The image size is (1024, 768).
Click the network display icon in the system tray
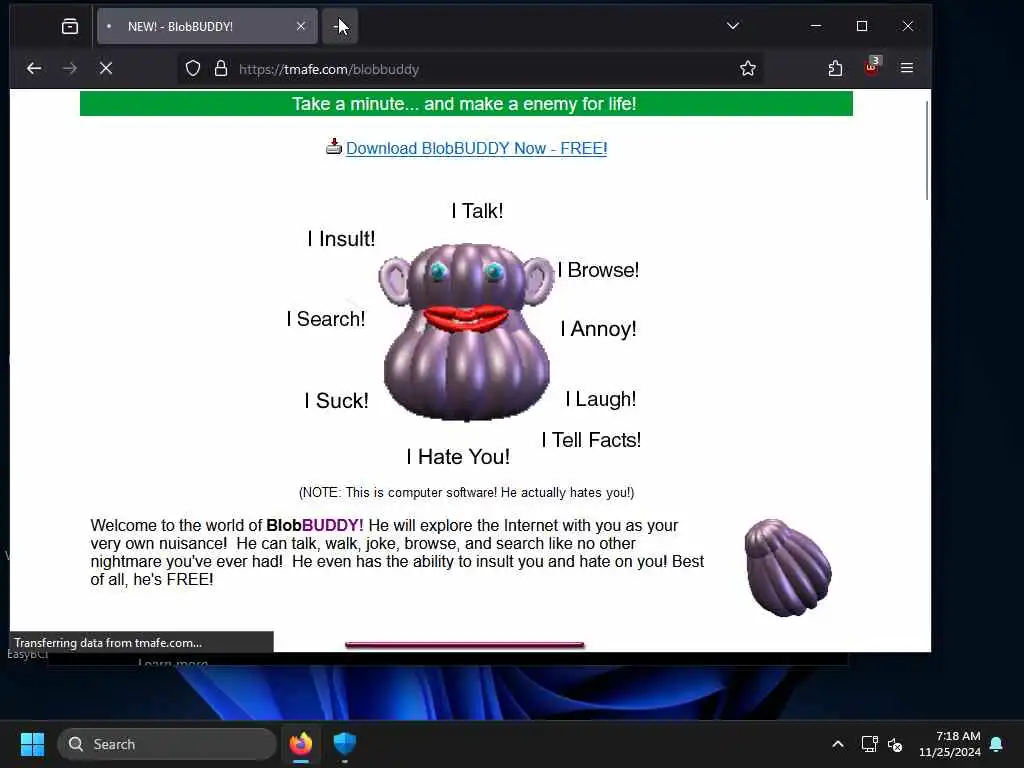pos(869,744)
